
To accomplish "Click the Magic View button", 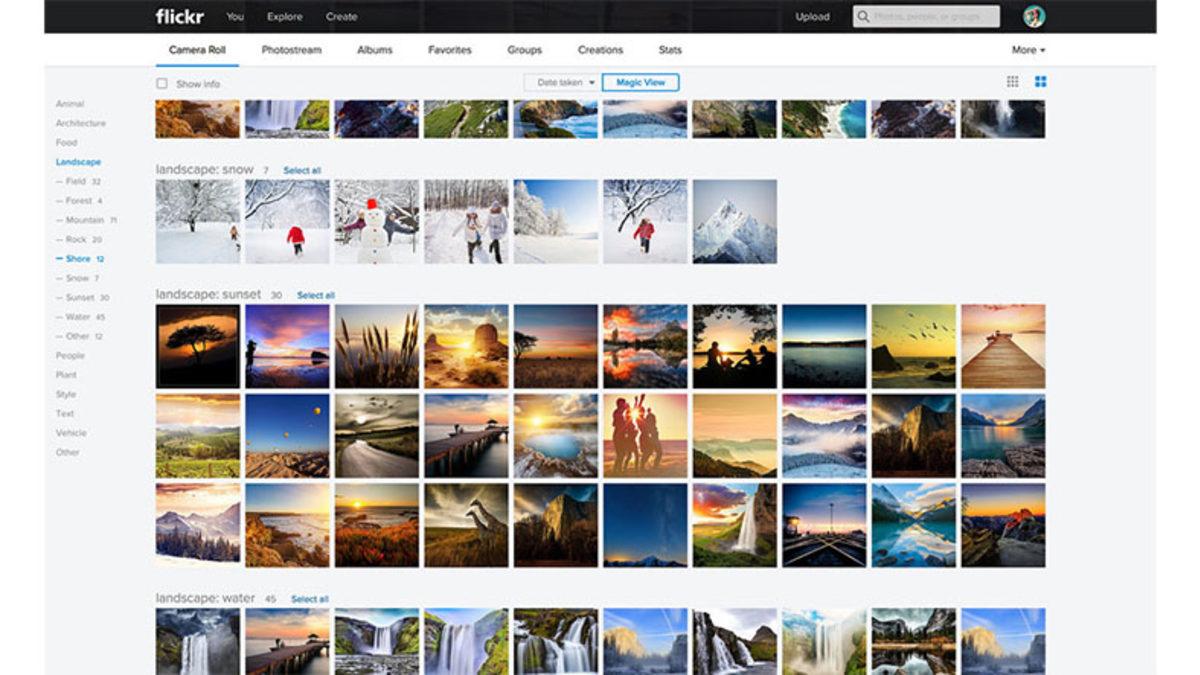I will (640, 83).
